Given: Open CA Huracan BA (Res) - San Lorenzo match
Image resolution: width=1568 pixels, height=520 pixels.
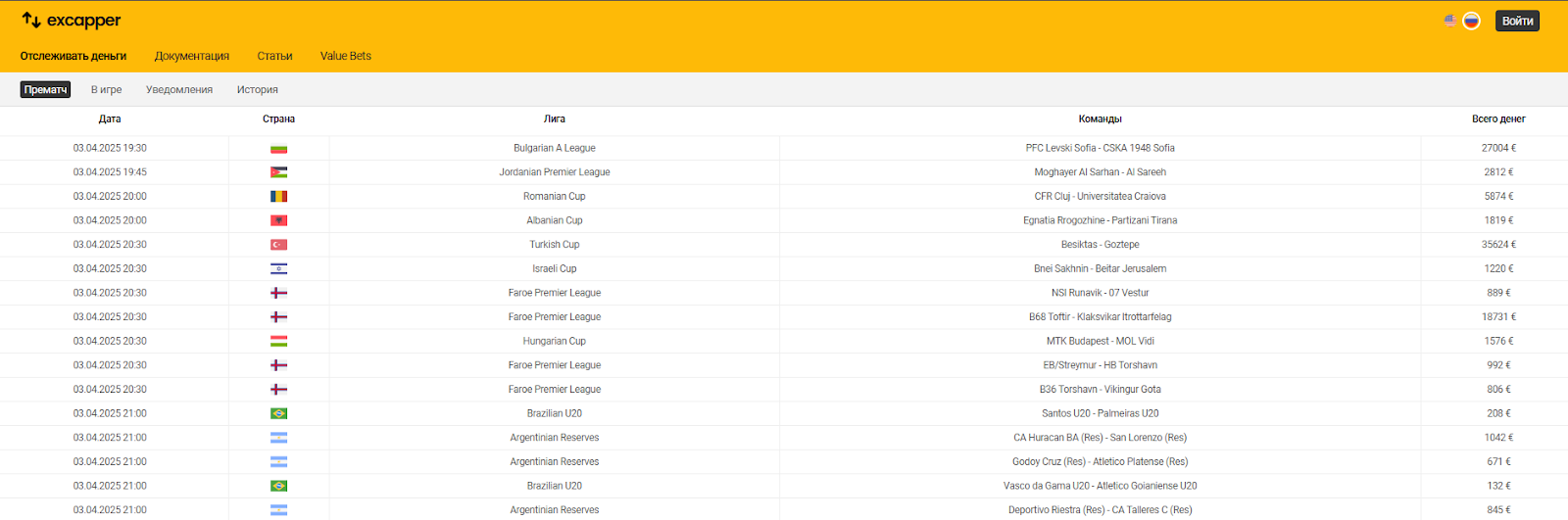Looking at the screenshot, I should pyautogui.click(x=1100, y=438).
